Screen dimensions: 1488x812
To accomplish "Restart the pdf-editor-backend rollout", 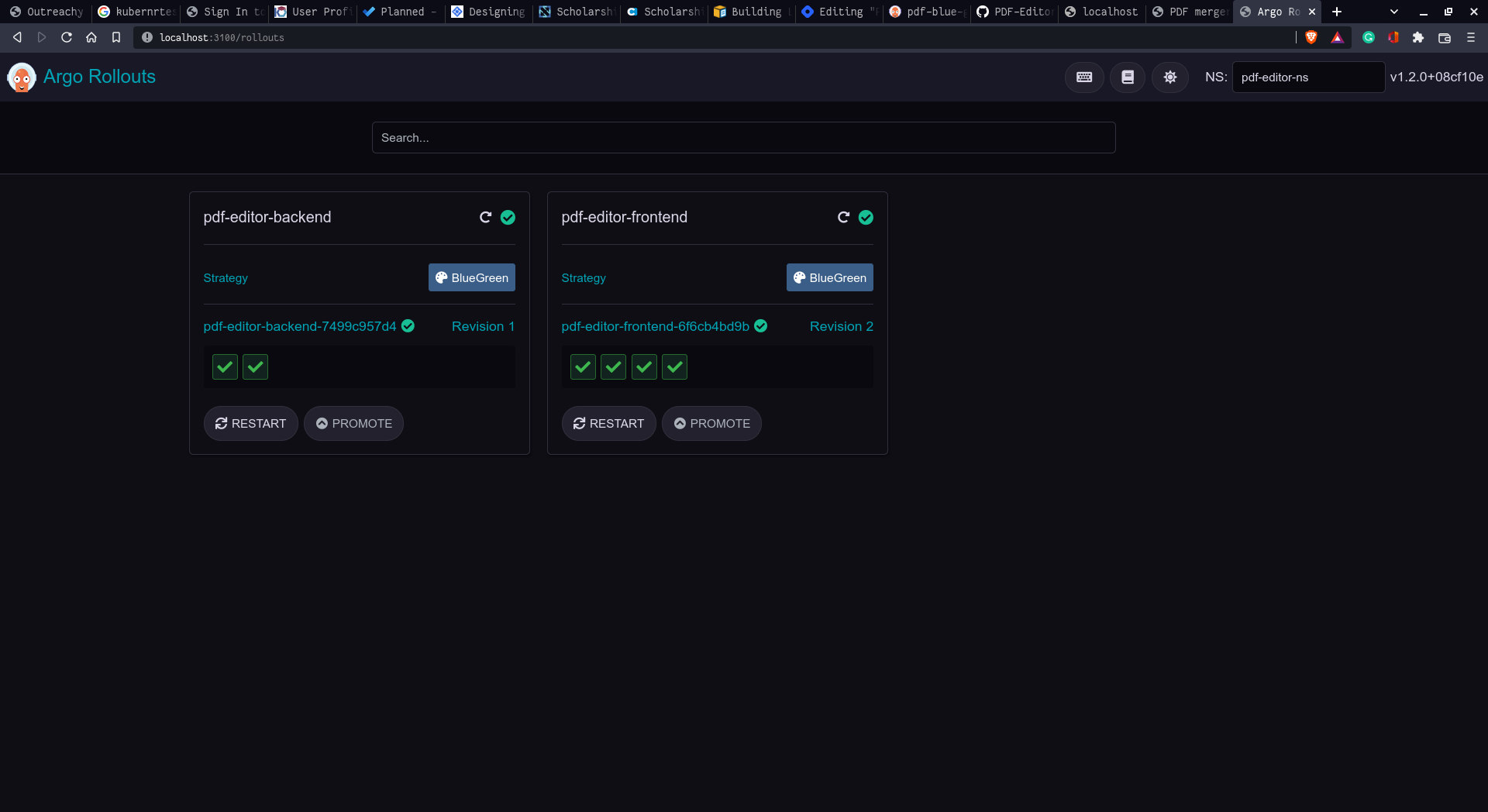I will coord(251,424).
